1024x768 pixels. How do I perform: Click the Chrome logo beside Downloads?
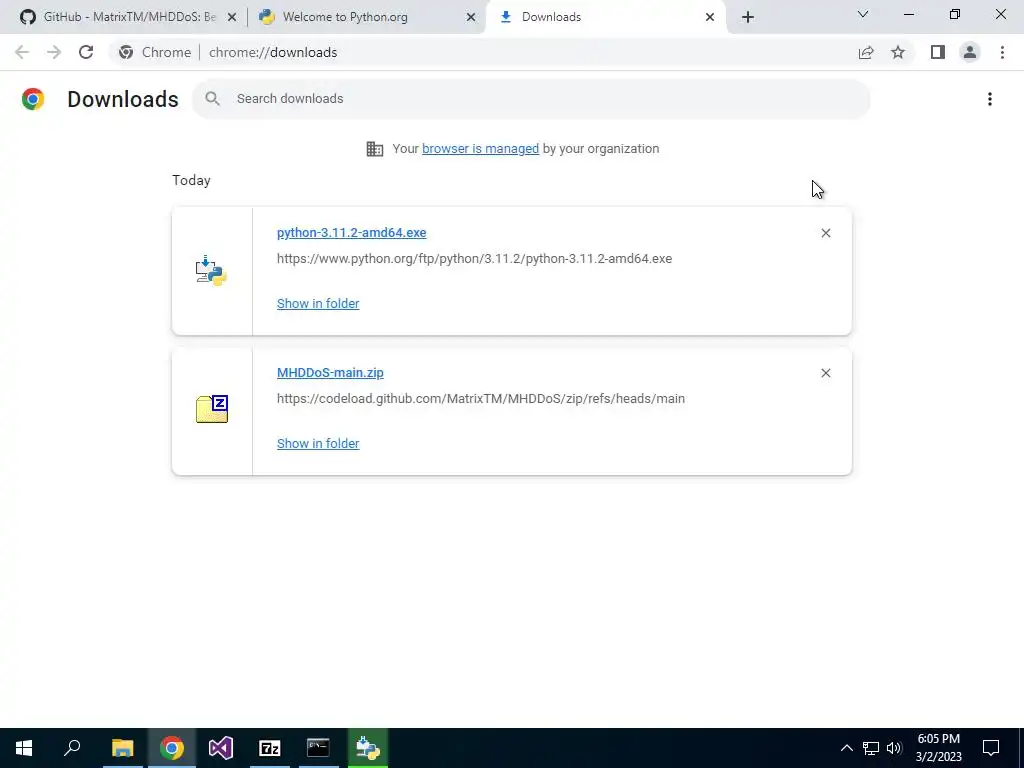[33, 99]
